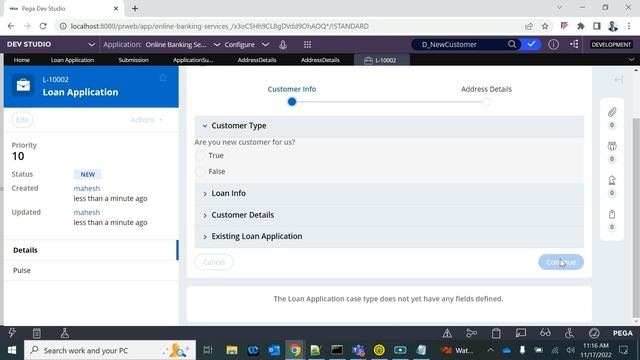Open the Actions dropdown menu

coord(147,120)
